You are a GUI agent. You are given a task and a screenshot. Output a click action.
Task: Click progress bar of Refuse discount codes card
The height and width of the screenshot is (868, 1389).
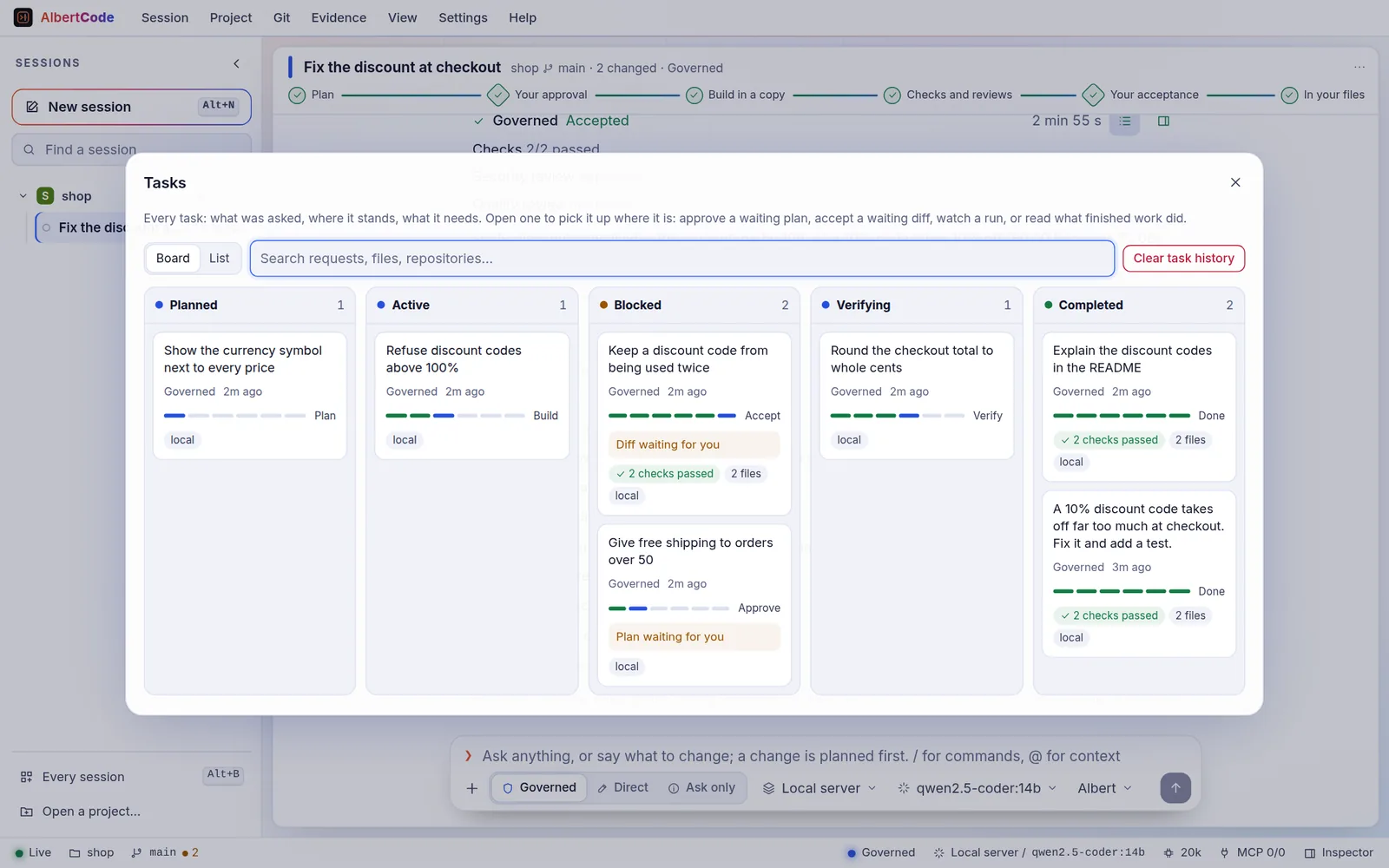[x=455, y=416]
